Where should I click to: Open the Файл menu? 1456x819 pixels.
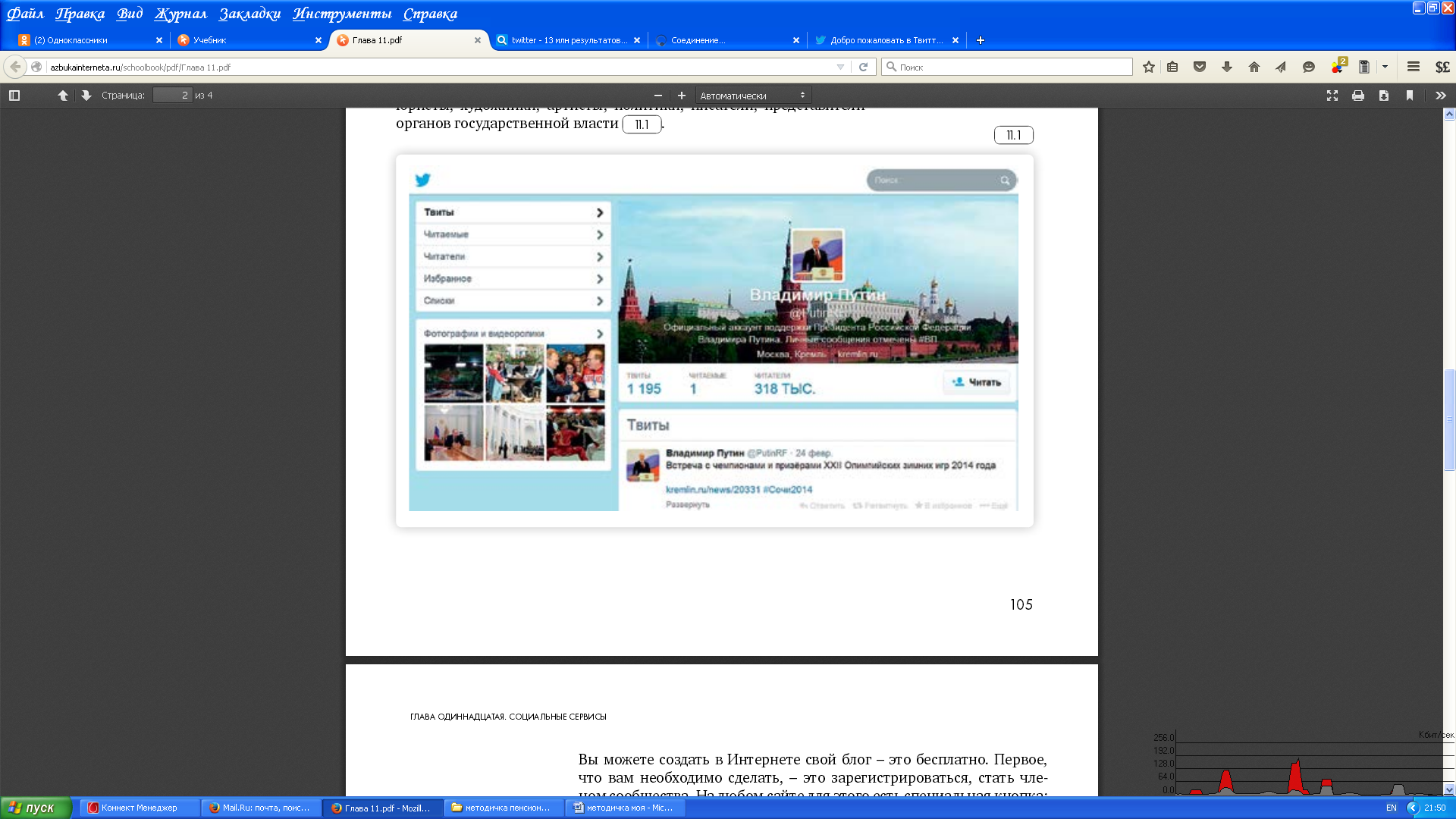[x=25, y=14]
